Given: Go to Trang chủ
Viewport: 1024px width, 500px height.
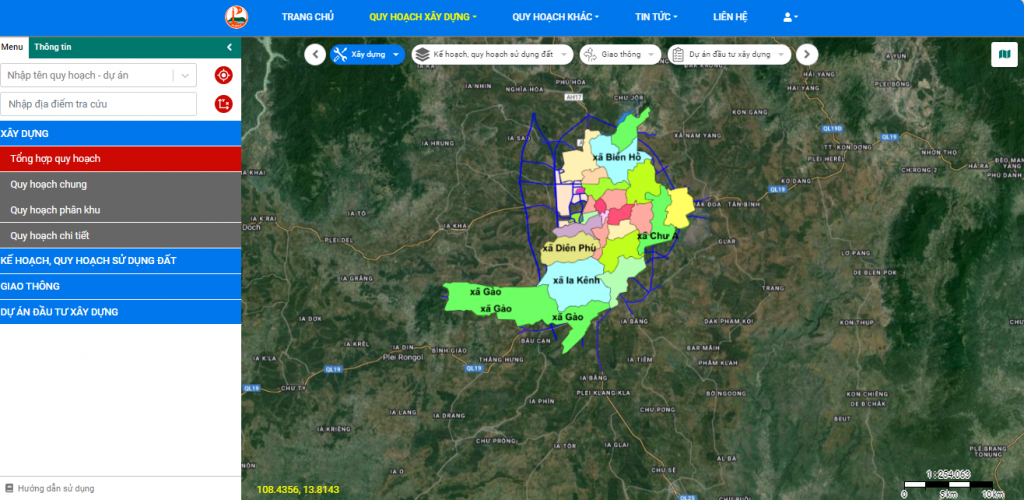Looking at the screenshot, I should 308,17.
